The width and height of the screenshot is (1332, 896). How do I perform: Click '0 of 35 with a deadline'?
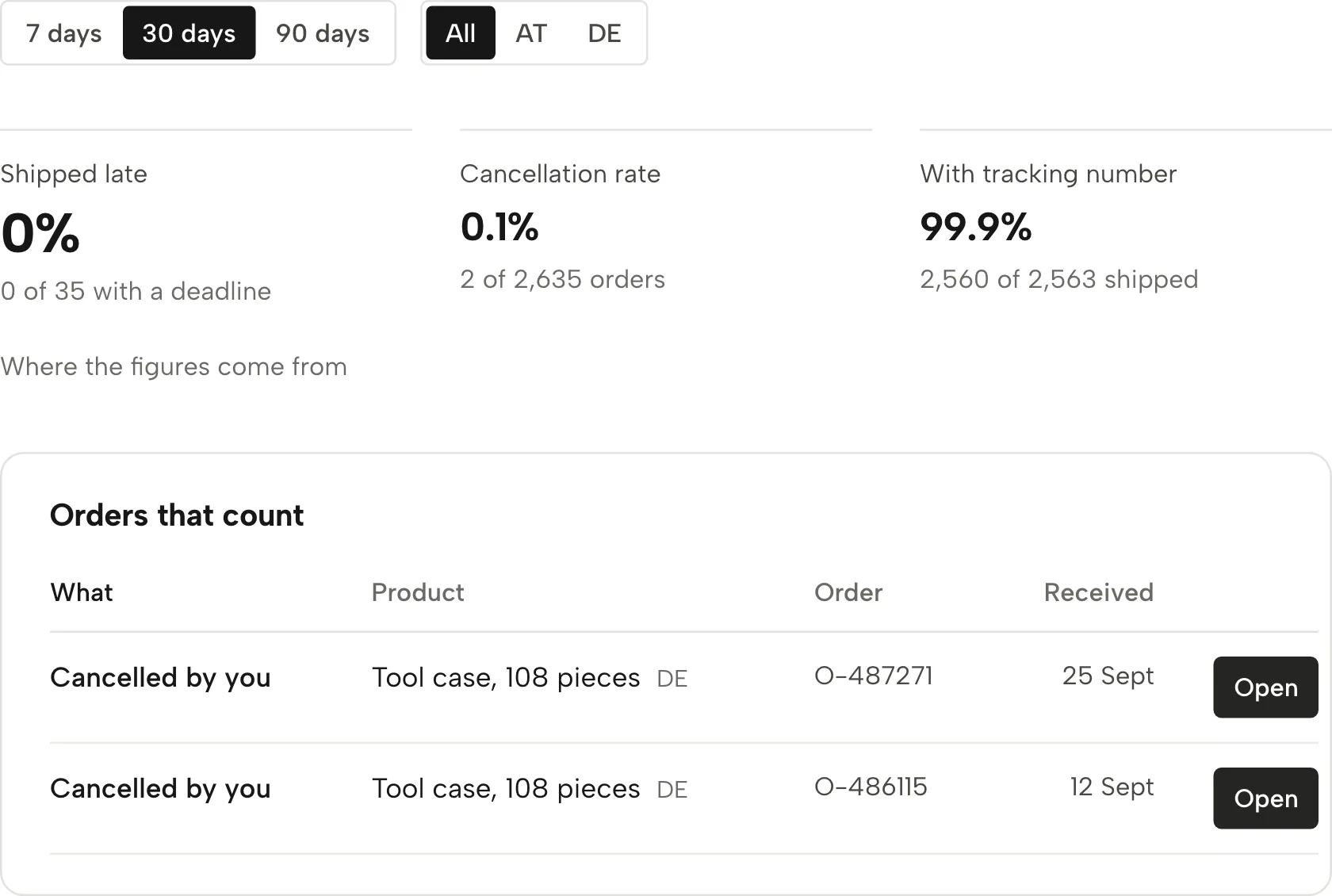pyautogui.click(x=136, y=291)
